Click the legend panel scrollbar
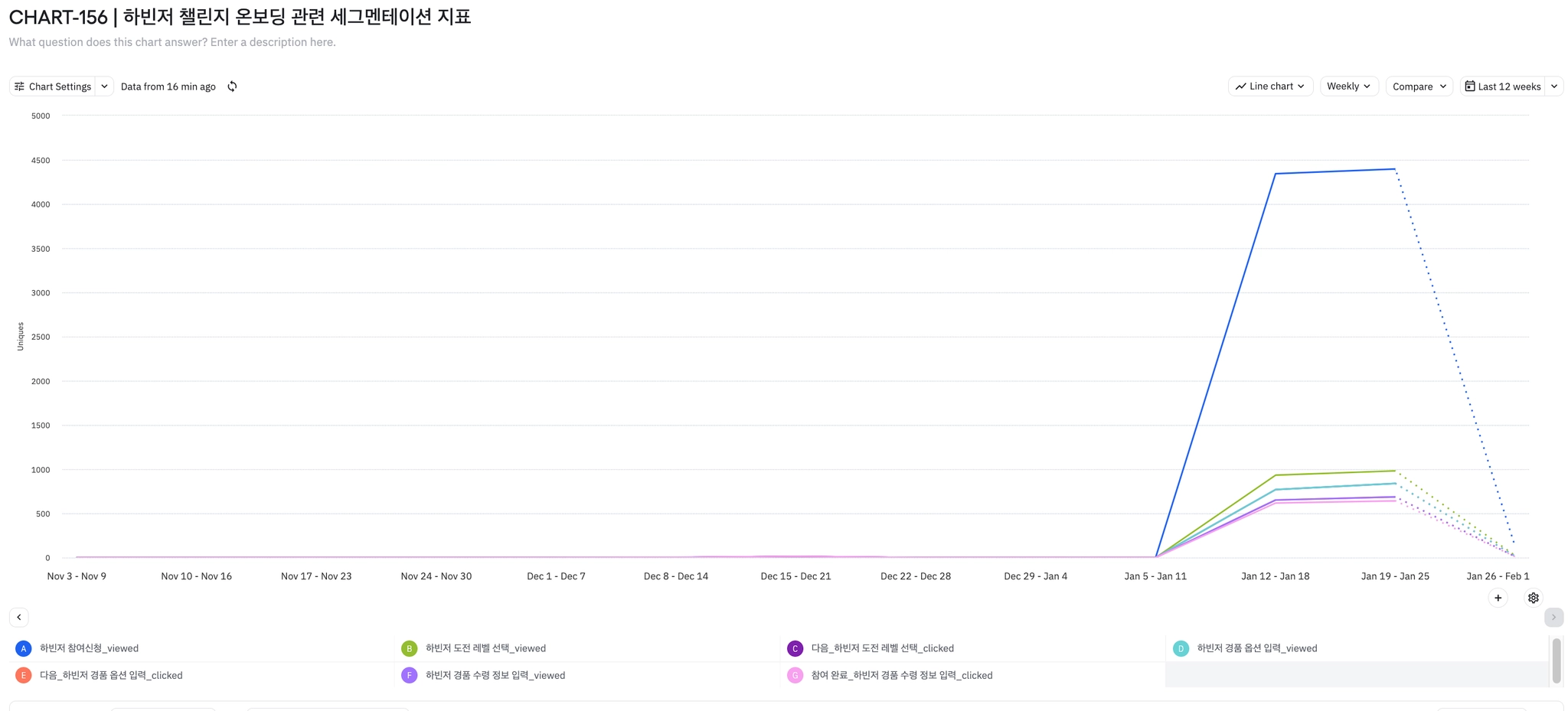 point(1557,660)
